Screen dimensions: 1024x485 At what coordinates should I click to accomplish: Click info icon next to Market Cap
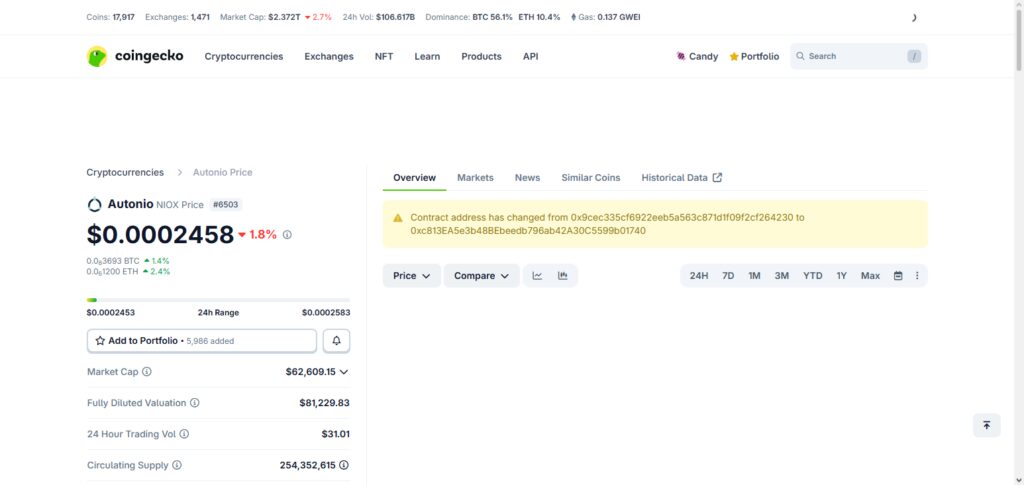pyautogui.click(x=147, y=371)
